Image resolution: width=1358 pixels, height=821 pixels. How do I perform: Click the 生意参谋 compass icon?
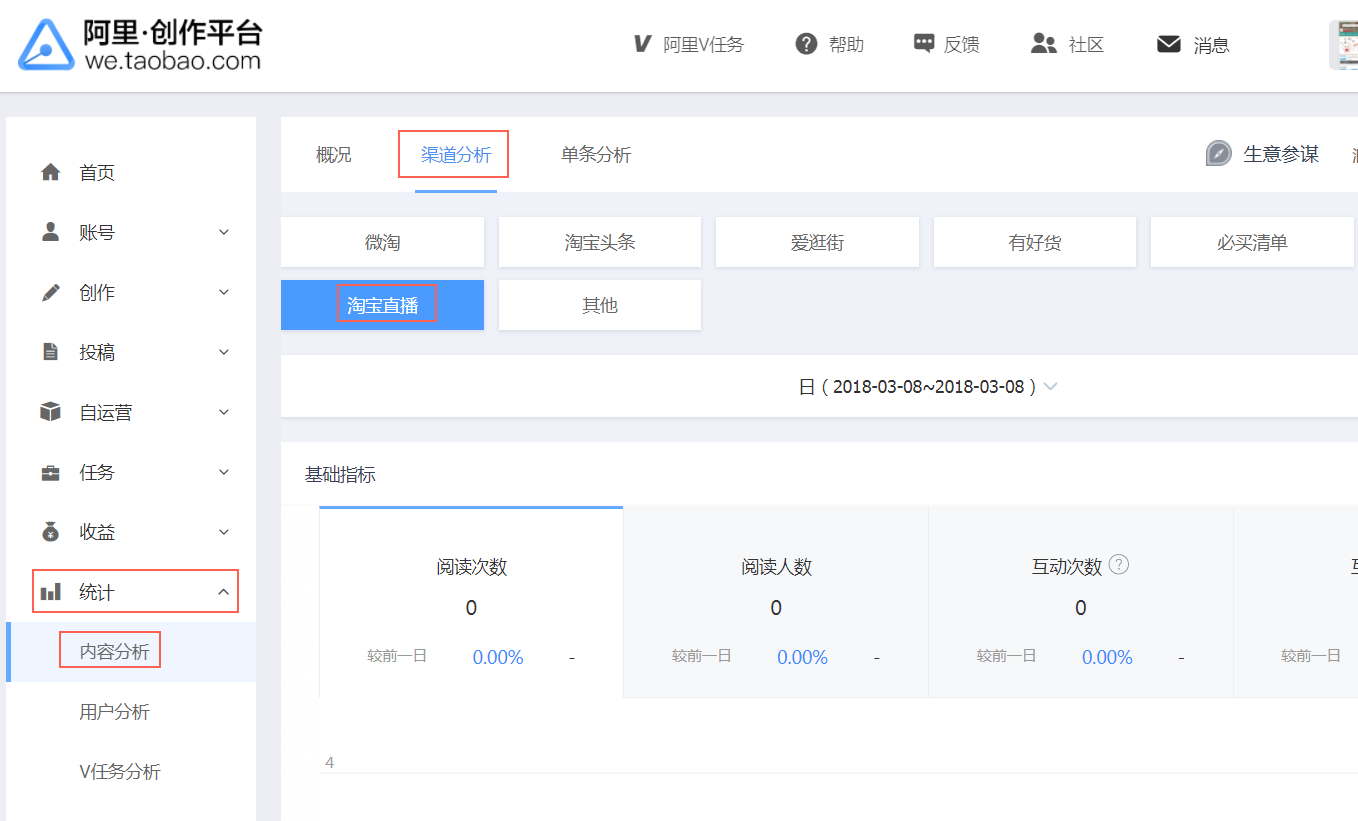point(1218,154)
